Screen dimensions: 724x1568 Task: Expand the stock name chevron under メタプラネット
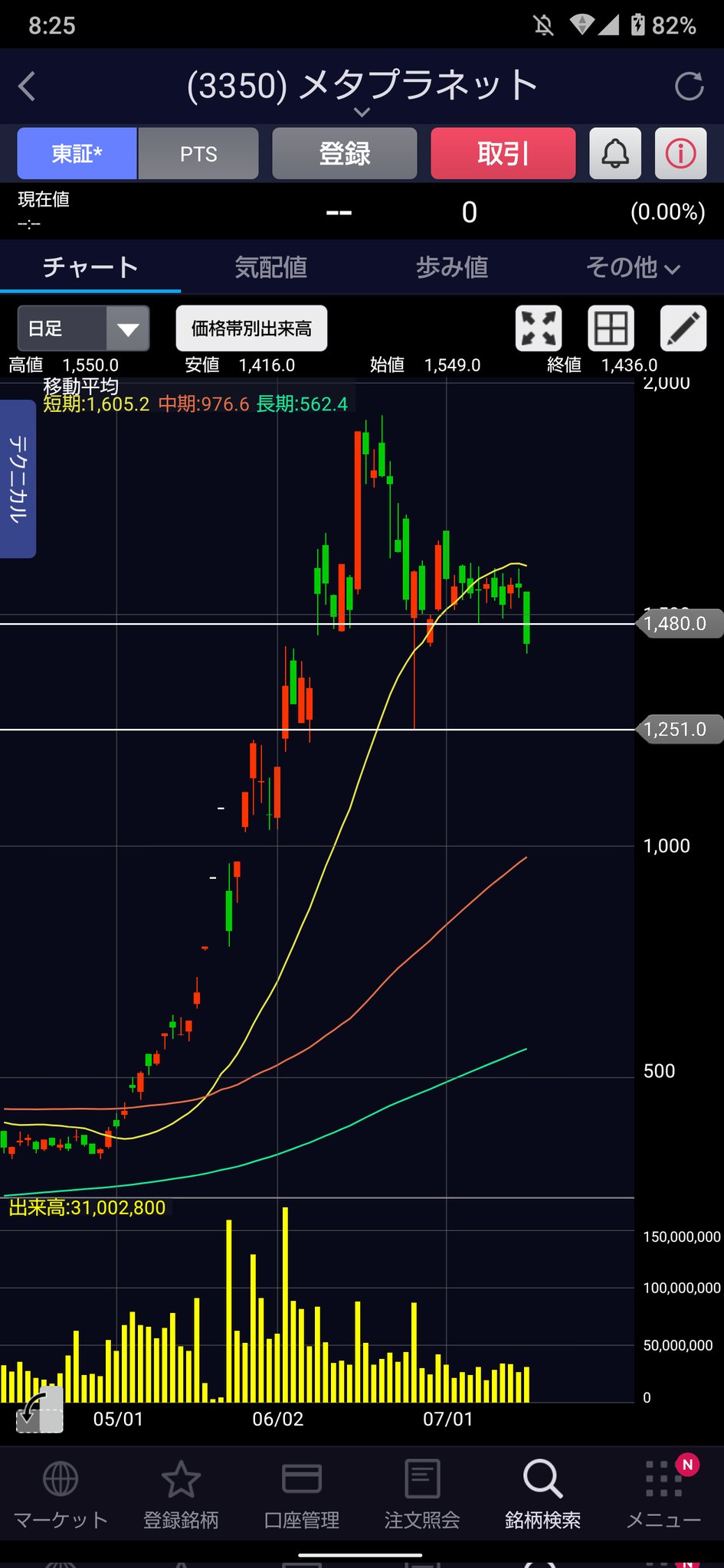[x=362, y=113]
